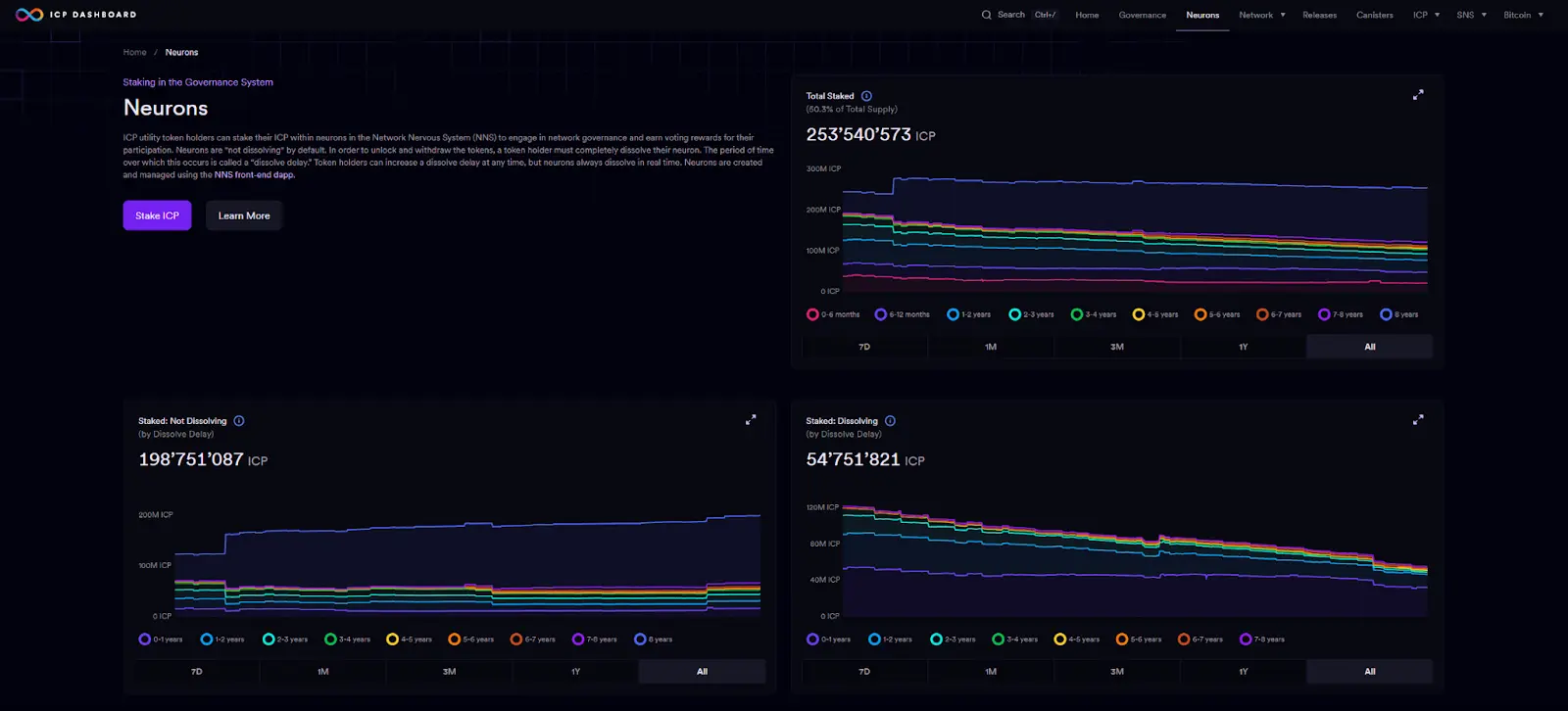Image resolution: width=1568 pixels, height=711 pixels.
Task: Expand the Staked: Not Dissolving chart fullscreen
Action: (751, 419)
